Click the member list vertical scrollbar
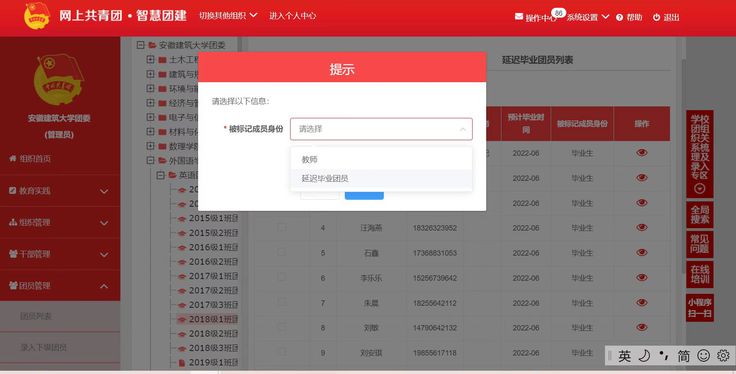The width and height of the screenshot is (736, 374). (x=683, y=167)
